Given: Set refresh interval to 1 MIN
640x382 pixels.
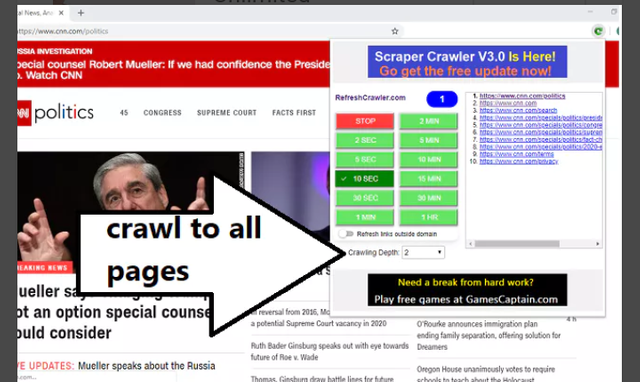Looking at the screenshot, I should (x=365, y=217).
